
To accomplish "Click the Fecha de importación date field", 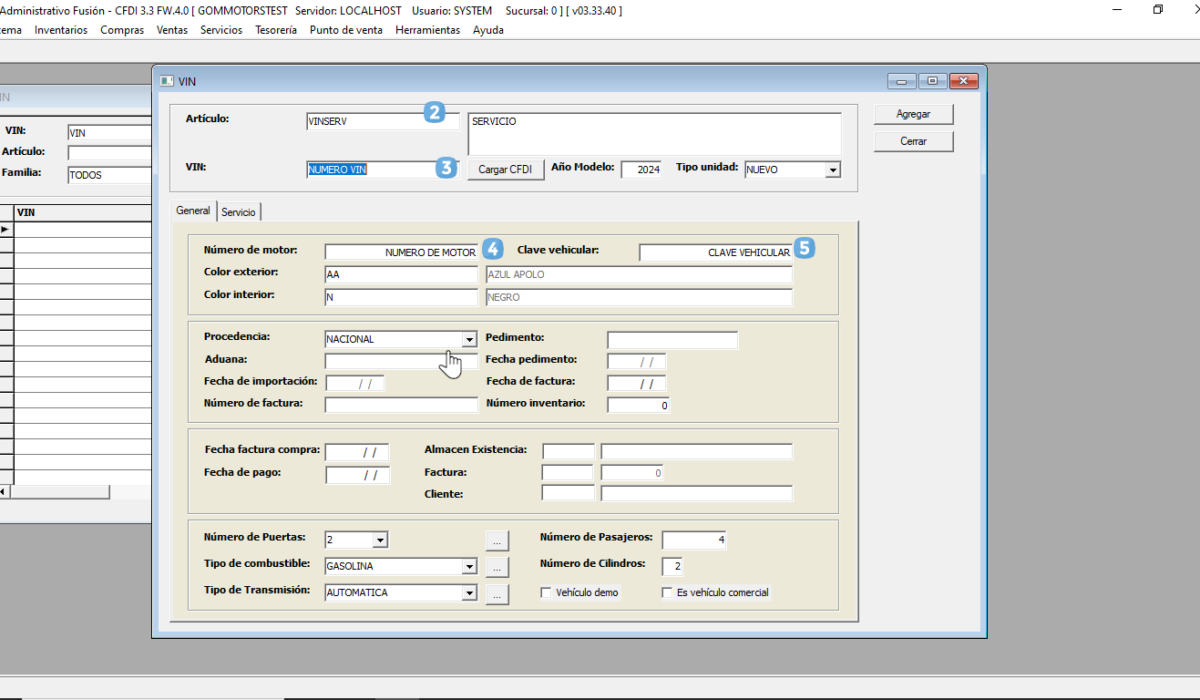I will pos(354,383).
